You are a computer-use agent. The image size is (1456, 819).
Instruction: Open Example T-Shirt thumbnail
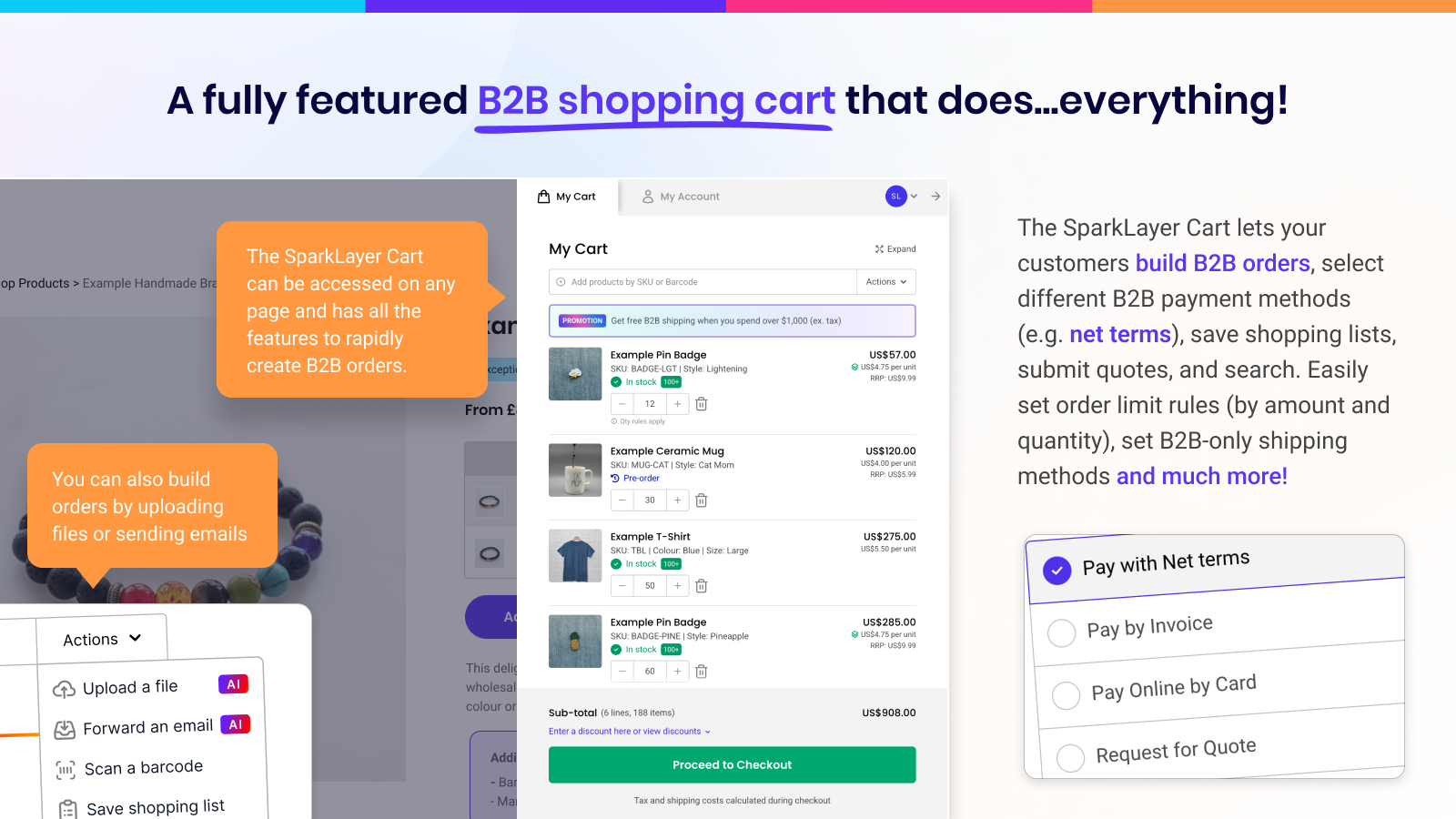[x=575, y=555]
